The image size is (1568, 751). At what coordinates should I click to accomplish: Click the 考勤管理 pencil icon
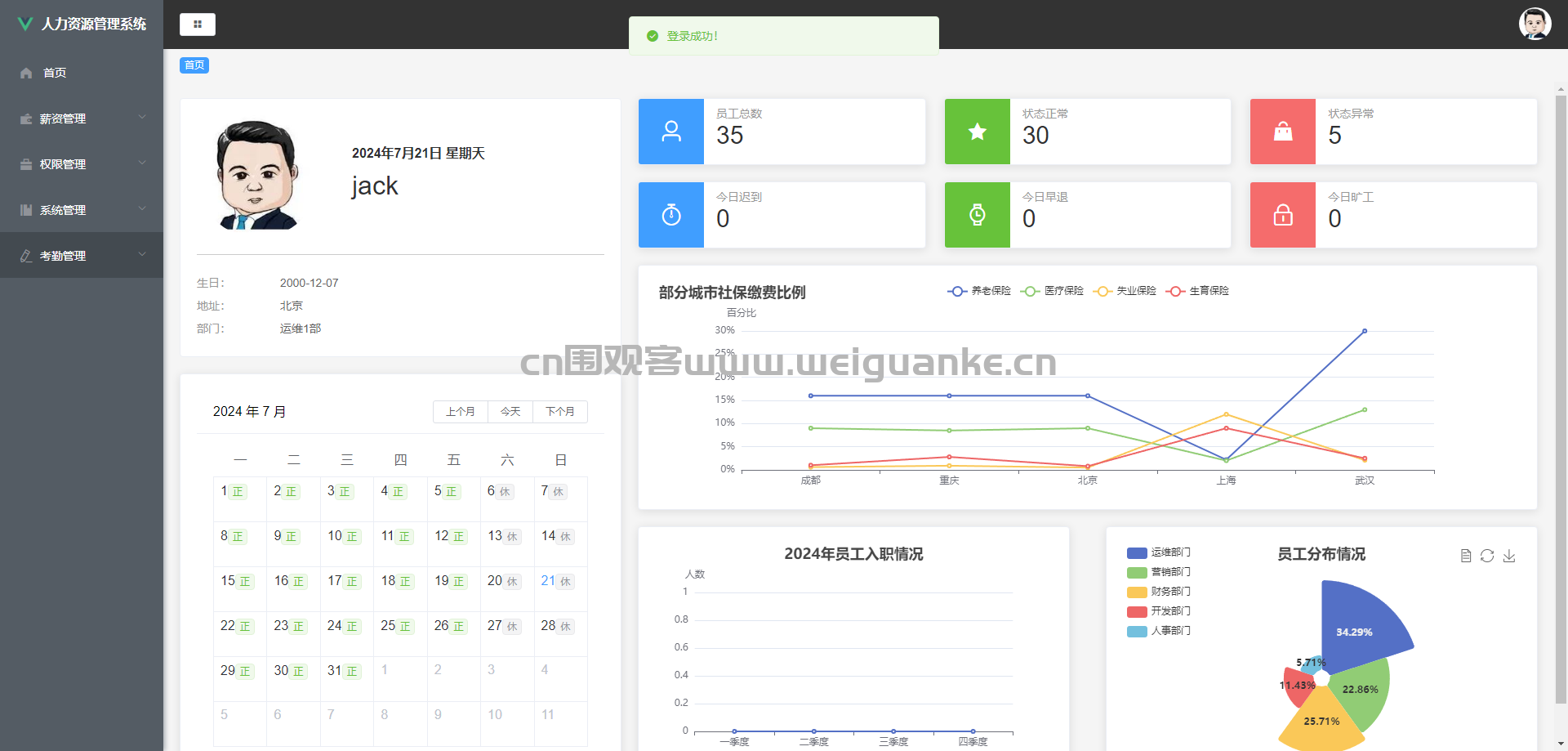26,256
